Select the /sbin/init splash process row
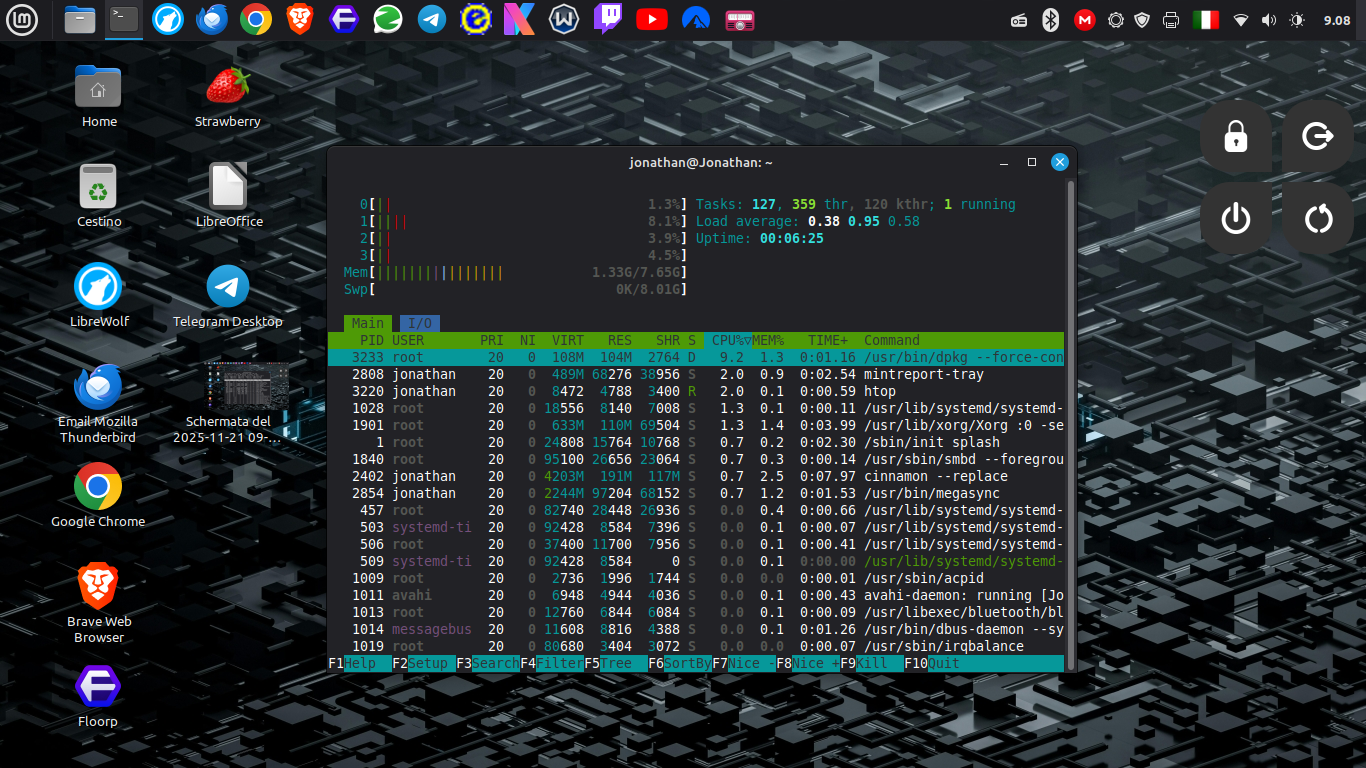 tap(696, 442)
